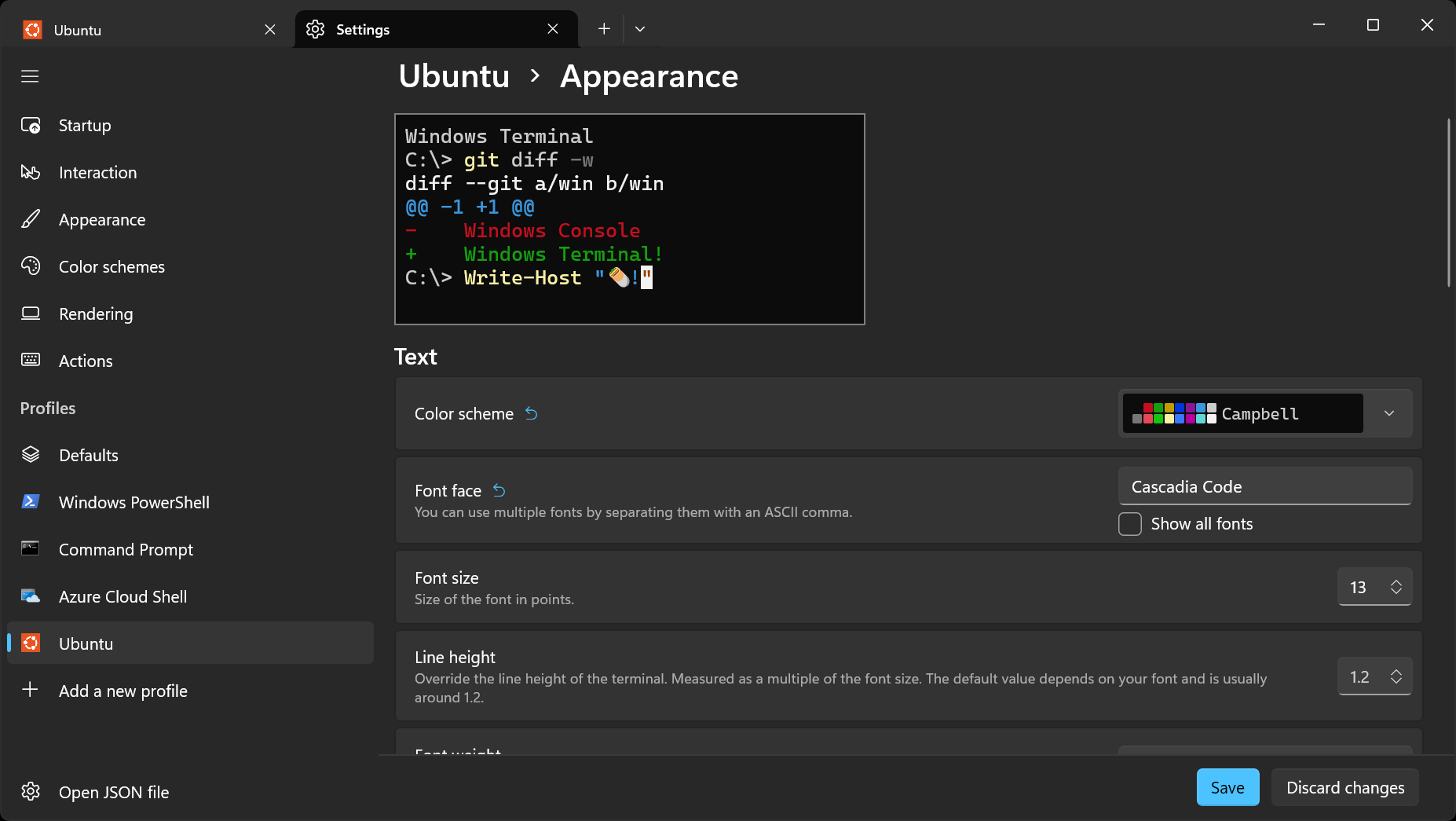Save the appearance changes
1456x821 pixels.
point(1227,787)
